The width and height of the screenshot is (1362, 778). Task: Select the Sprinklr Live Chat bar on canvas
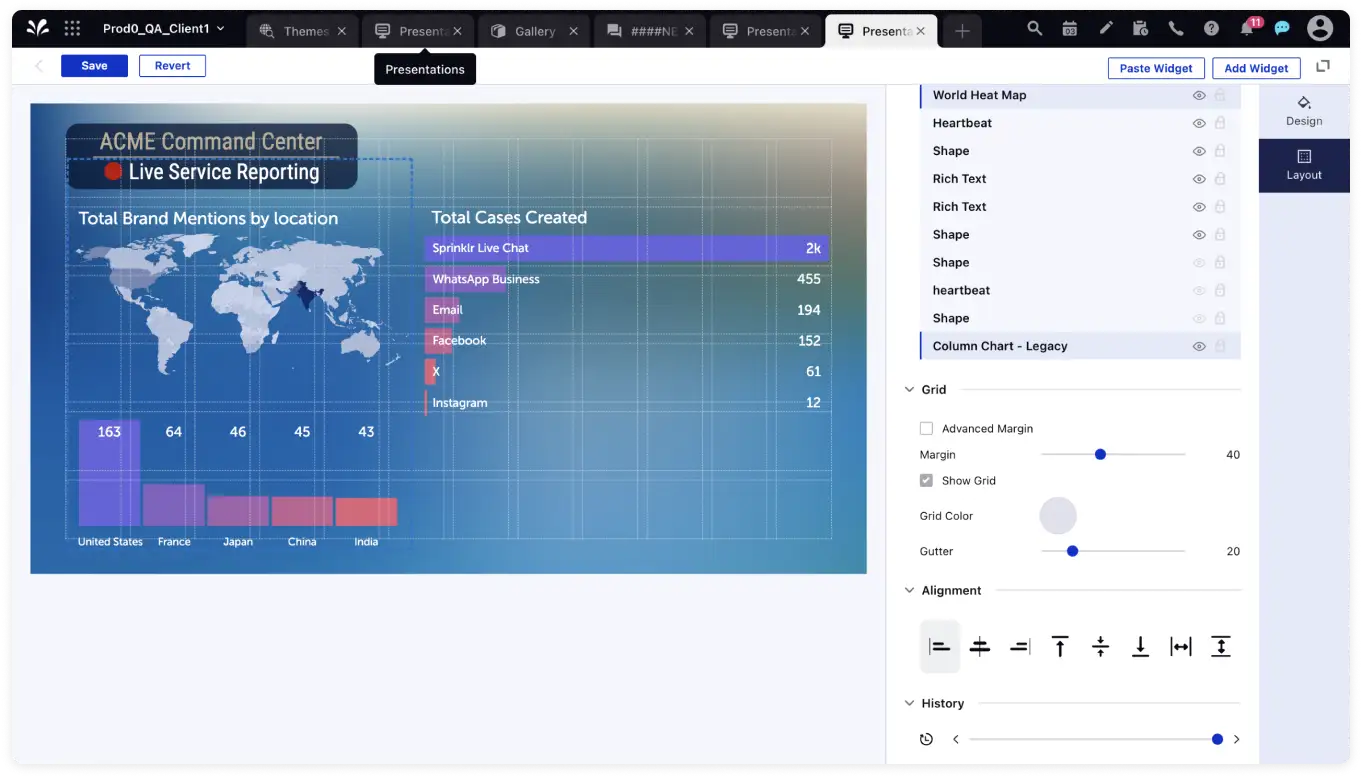coord(627,248)
